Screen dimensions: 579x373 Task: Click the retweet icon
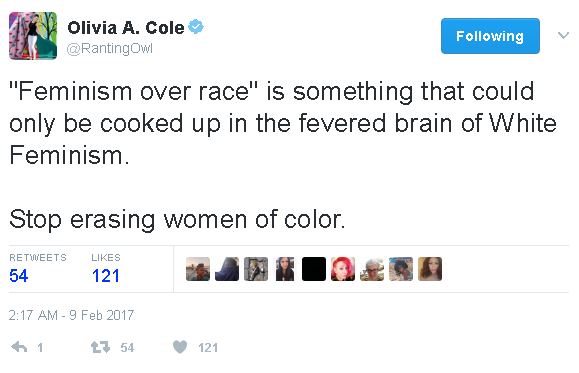point(100,347)
